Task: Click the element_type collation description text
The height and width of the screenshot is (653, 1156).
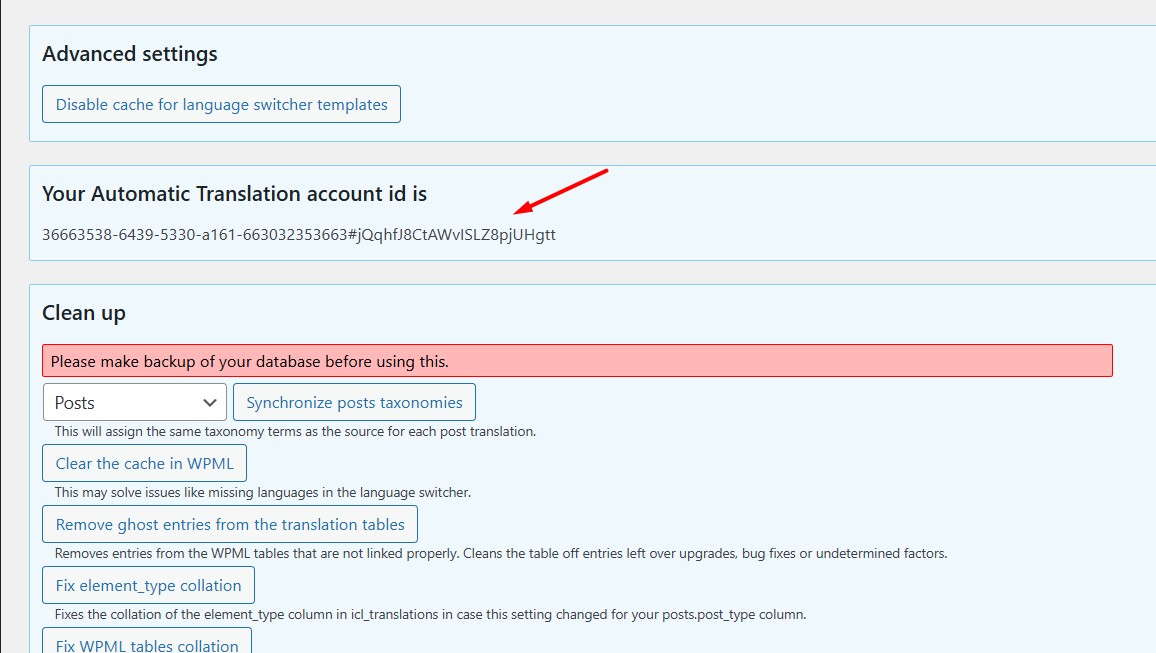Action: point(430,614)
